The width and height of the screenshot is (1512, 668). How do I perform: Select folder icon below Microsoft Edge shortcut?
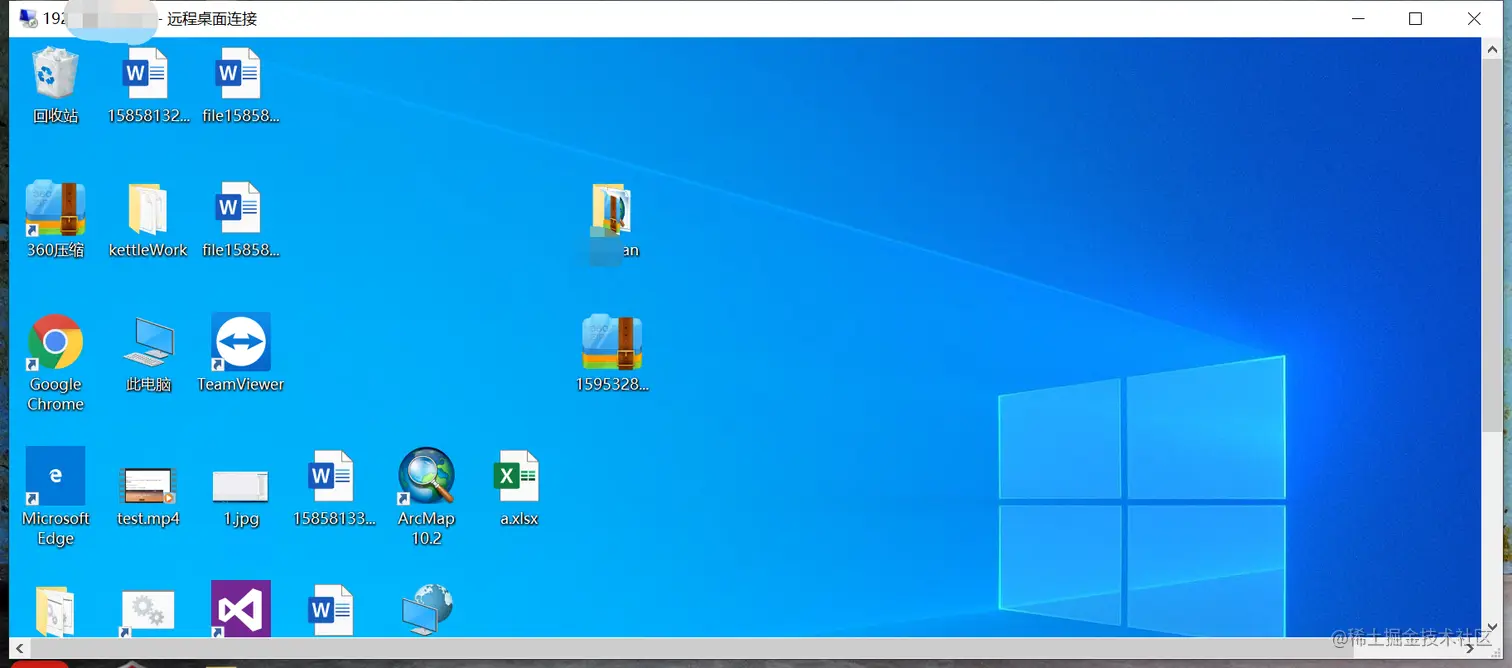(x=55, y=609)
